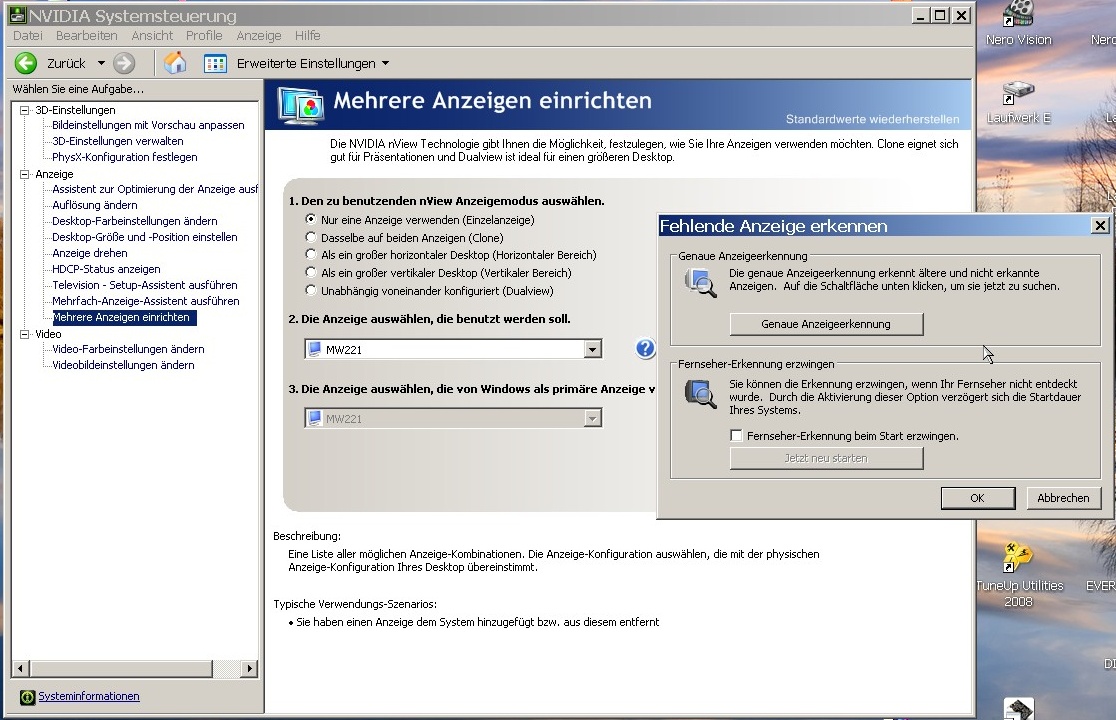1116x720 pixels.
Task: Select Bildeinstellungen mit Vorschau anpassen
Action: click(x=148, y=125)
